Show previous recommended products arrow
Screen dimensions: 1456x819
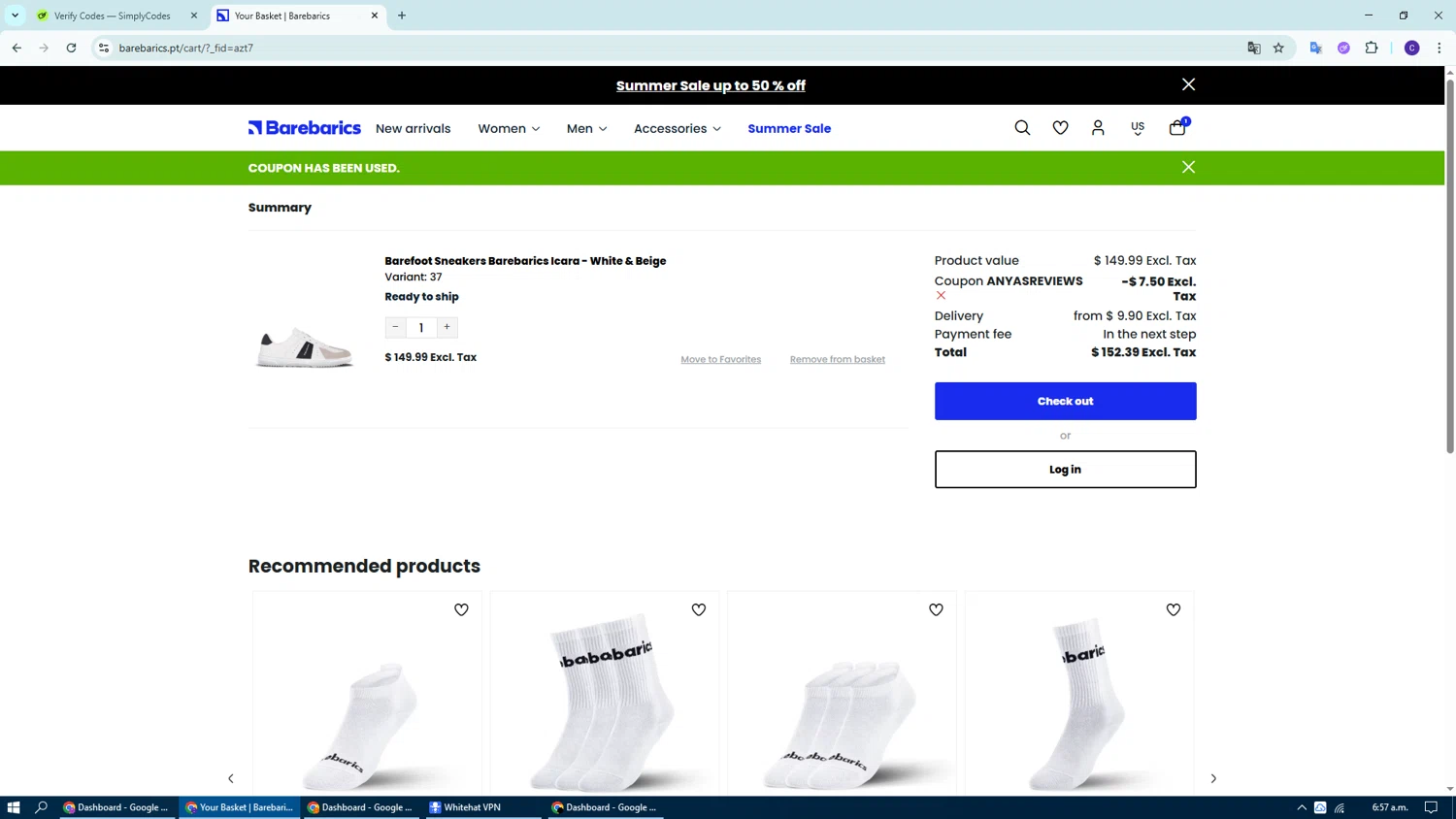pos(231,778)
